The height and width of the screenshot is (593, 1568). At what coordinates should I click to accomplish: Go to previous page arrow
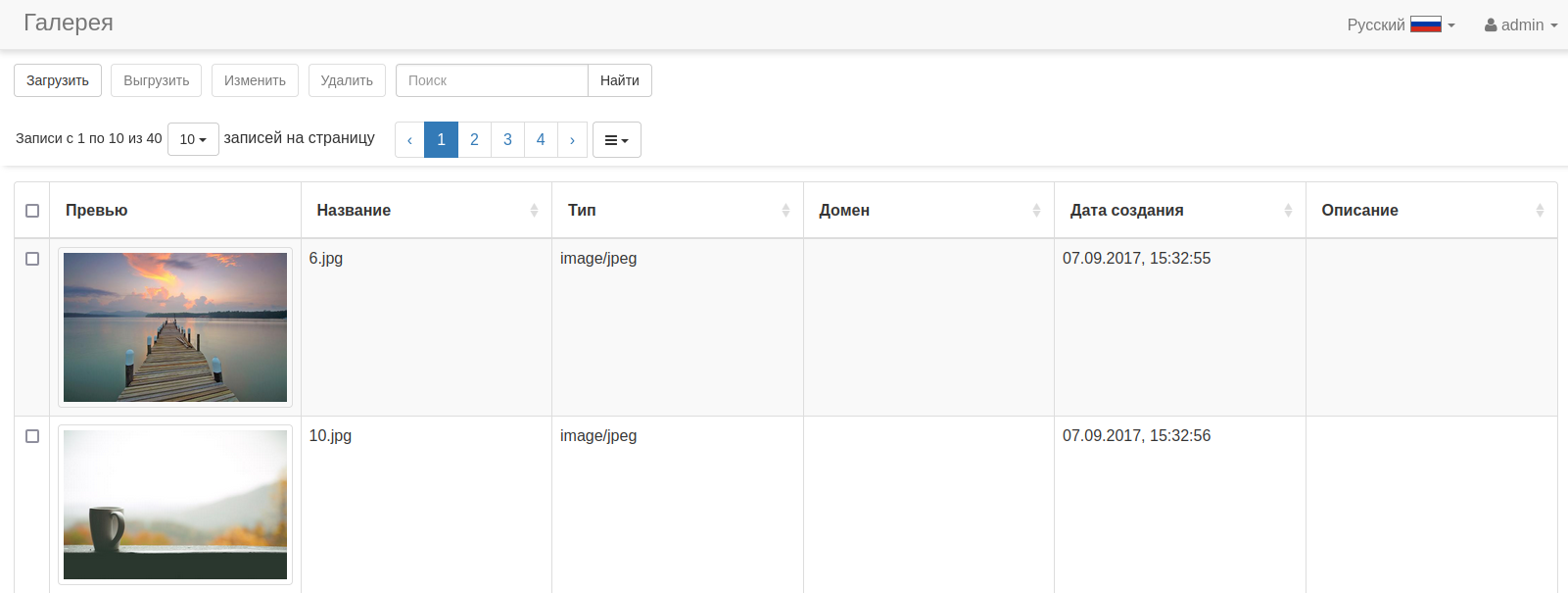point(409,140)
